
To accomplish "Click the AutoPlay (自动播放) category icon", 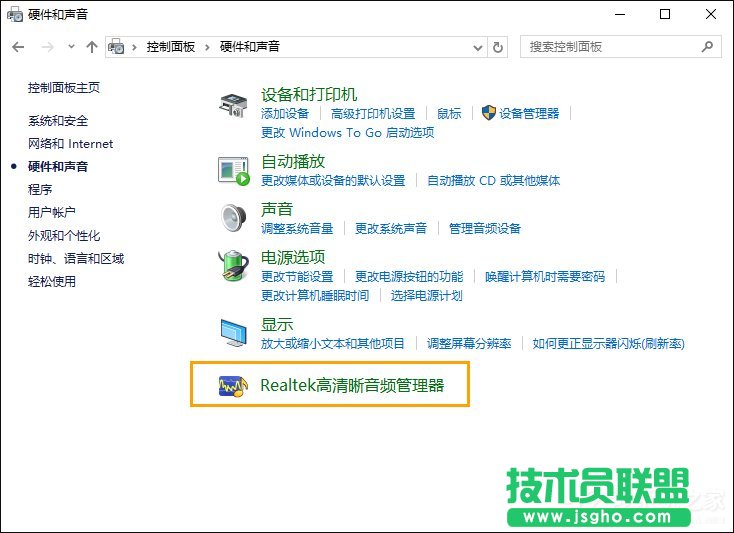I will 234,171.
